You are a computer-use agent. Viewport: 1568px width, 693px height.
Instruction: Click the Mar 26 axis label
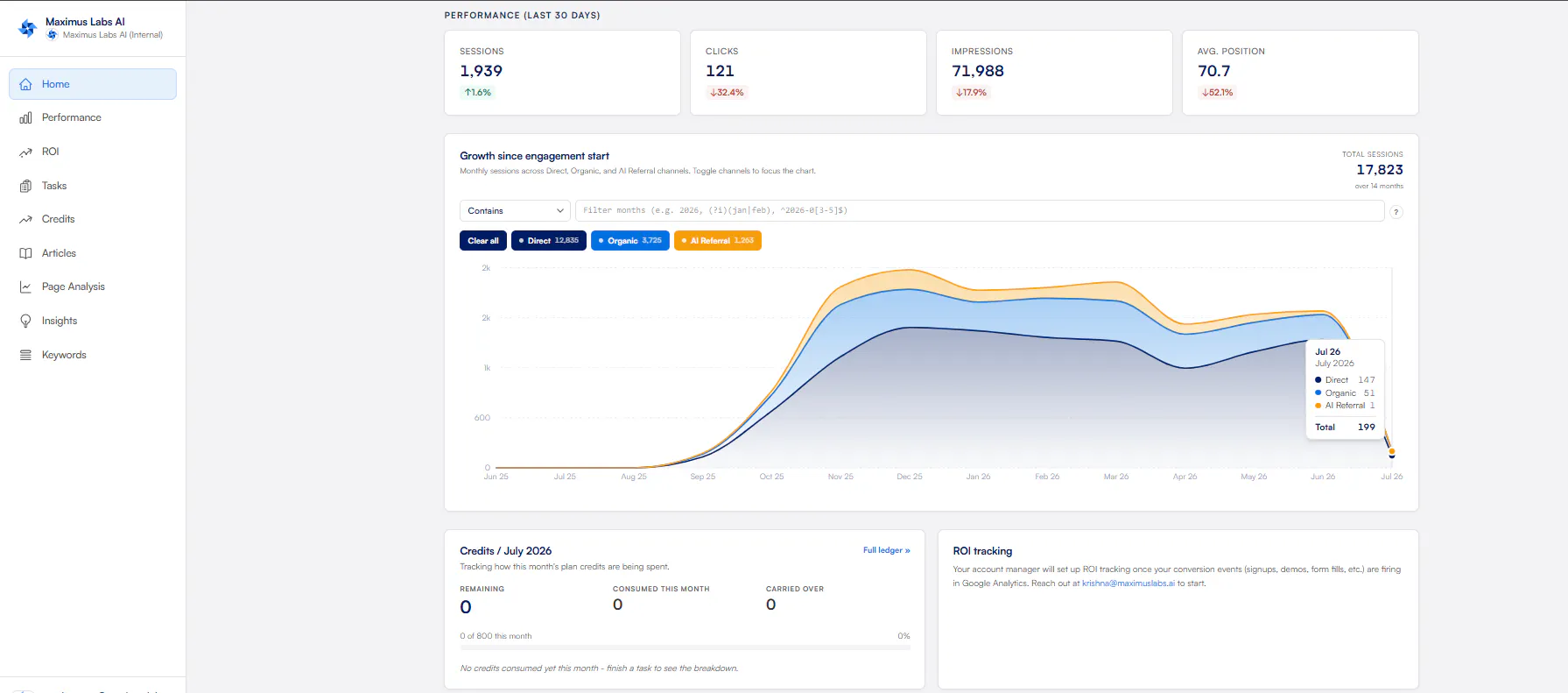coord(1116,477)
